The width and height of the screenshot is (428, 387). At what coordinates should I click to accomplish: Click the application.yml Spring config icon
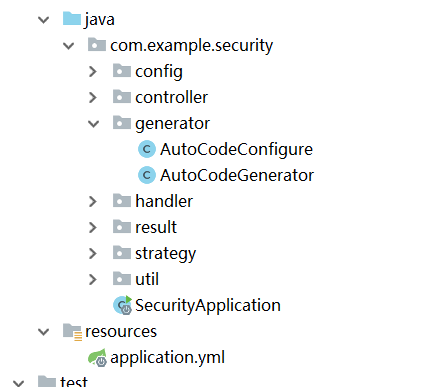pos(97,358)
